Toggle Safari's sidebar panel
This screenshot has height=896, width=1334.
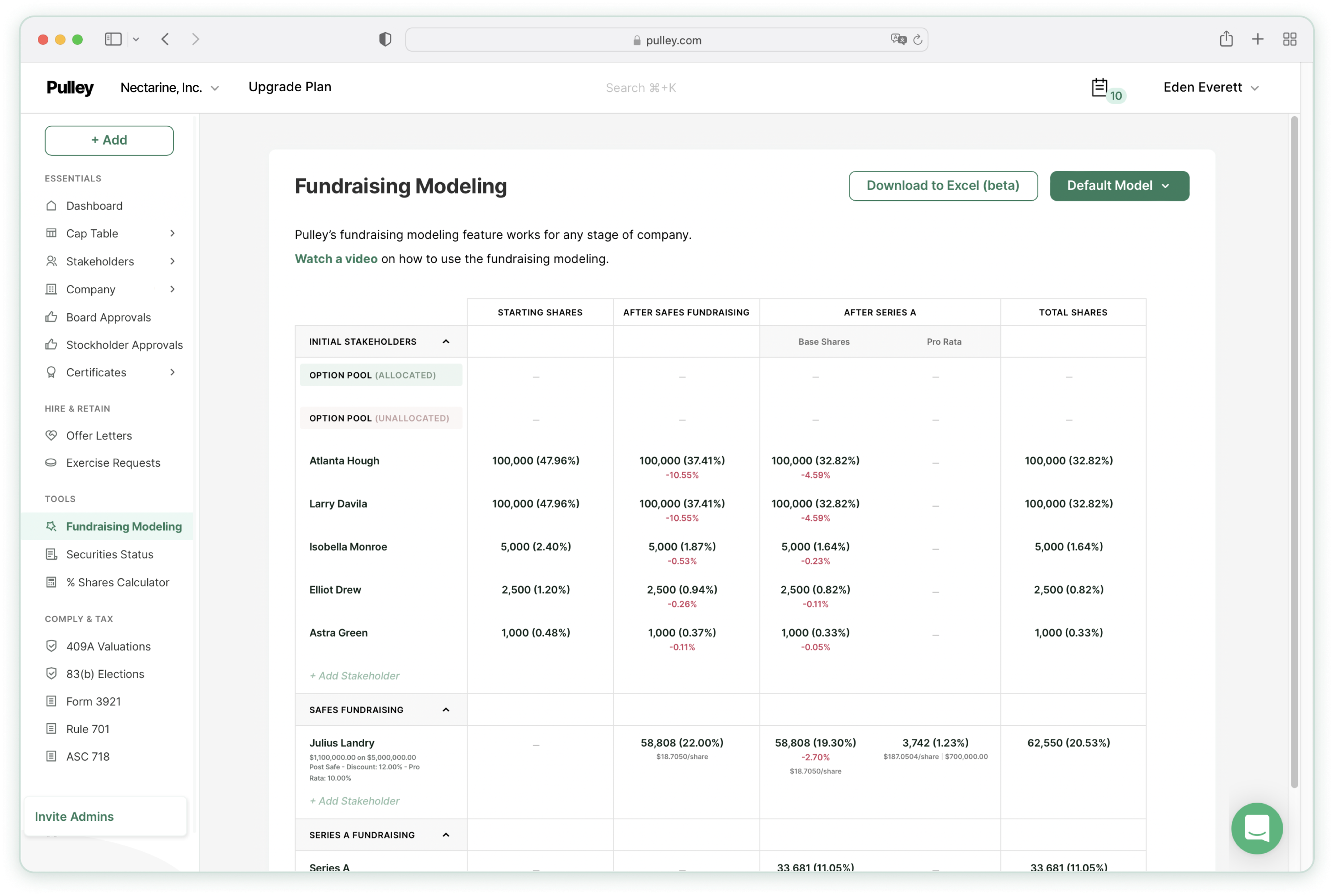pos(113,39)
